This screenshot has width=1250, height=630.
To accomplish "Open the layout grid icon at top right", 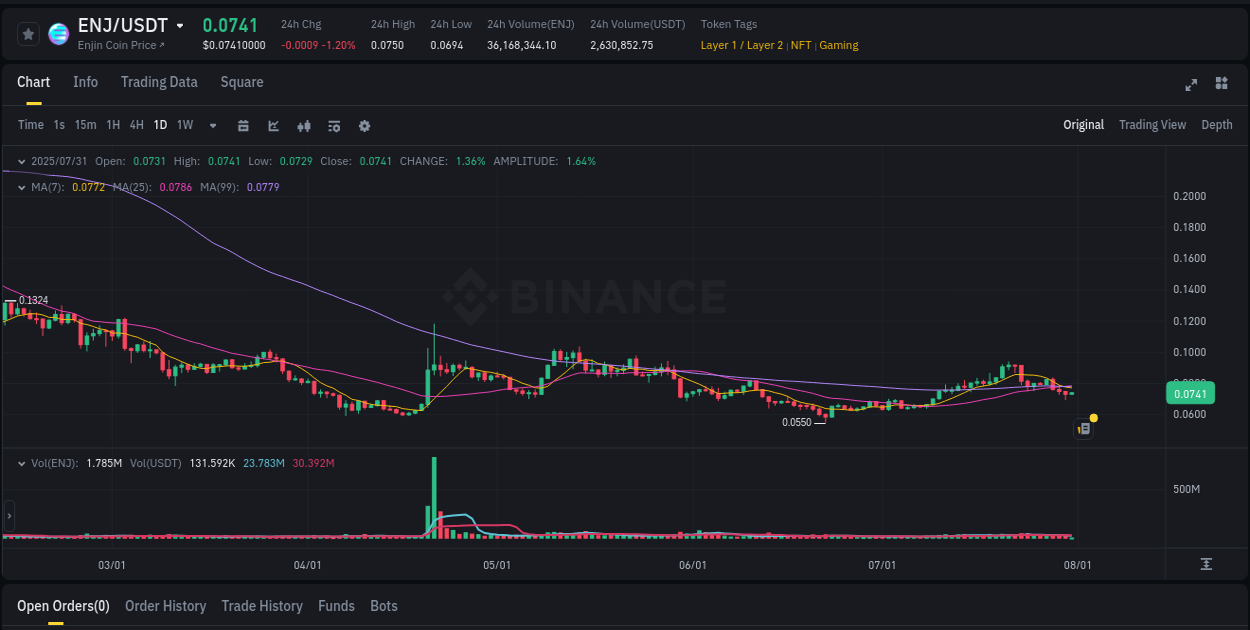I will (1222, 86).
